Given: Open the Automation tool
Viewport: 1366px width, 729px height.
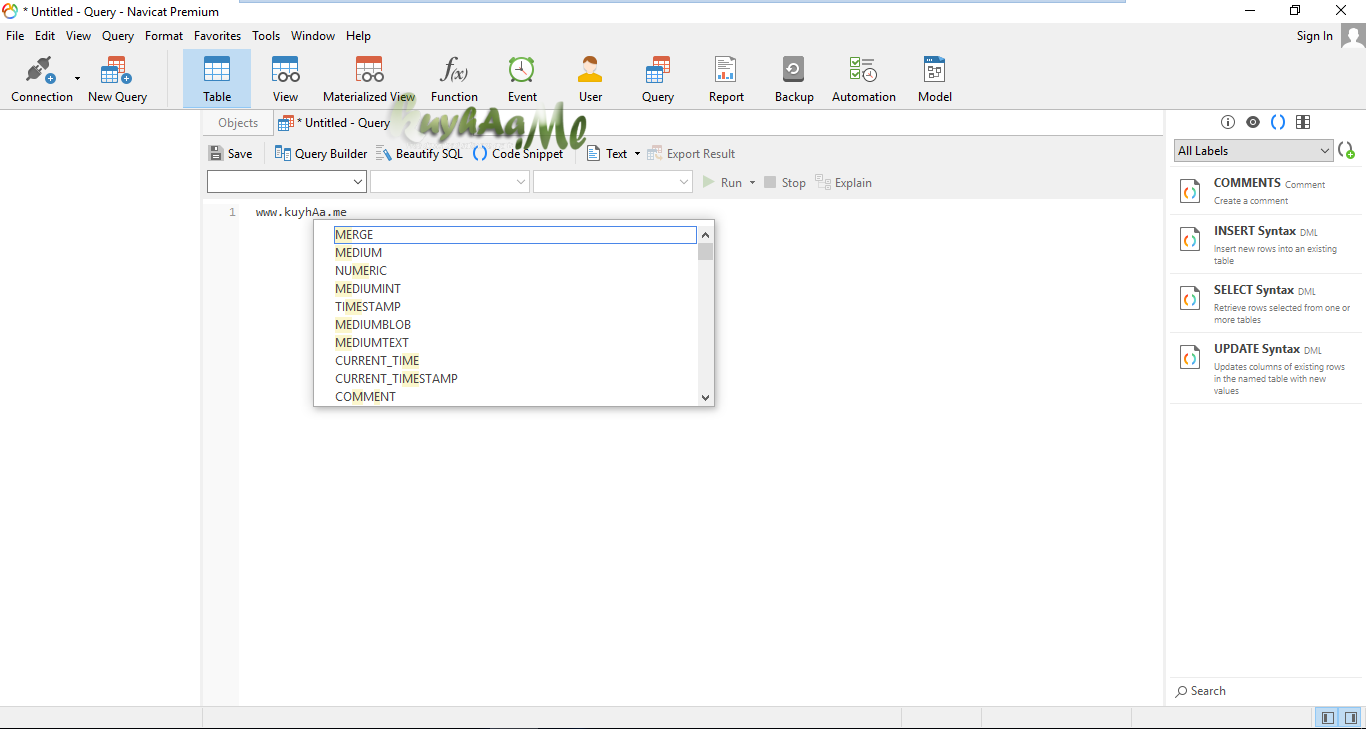Looking at the screenshot, I should 863,78.
